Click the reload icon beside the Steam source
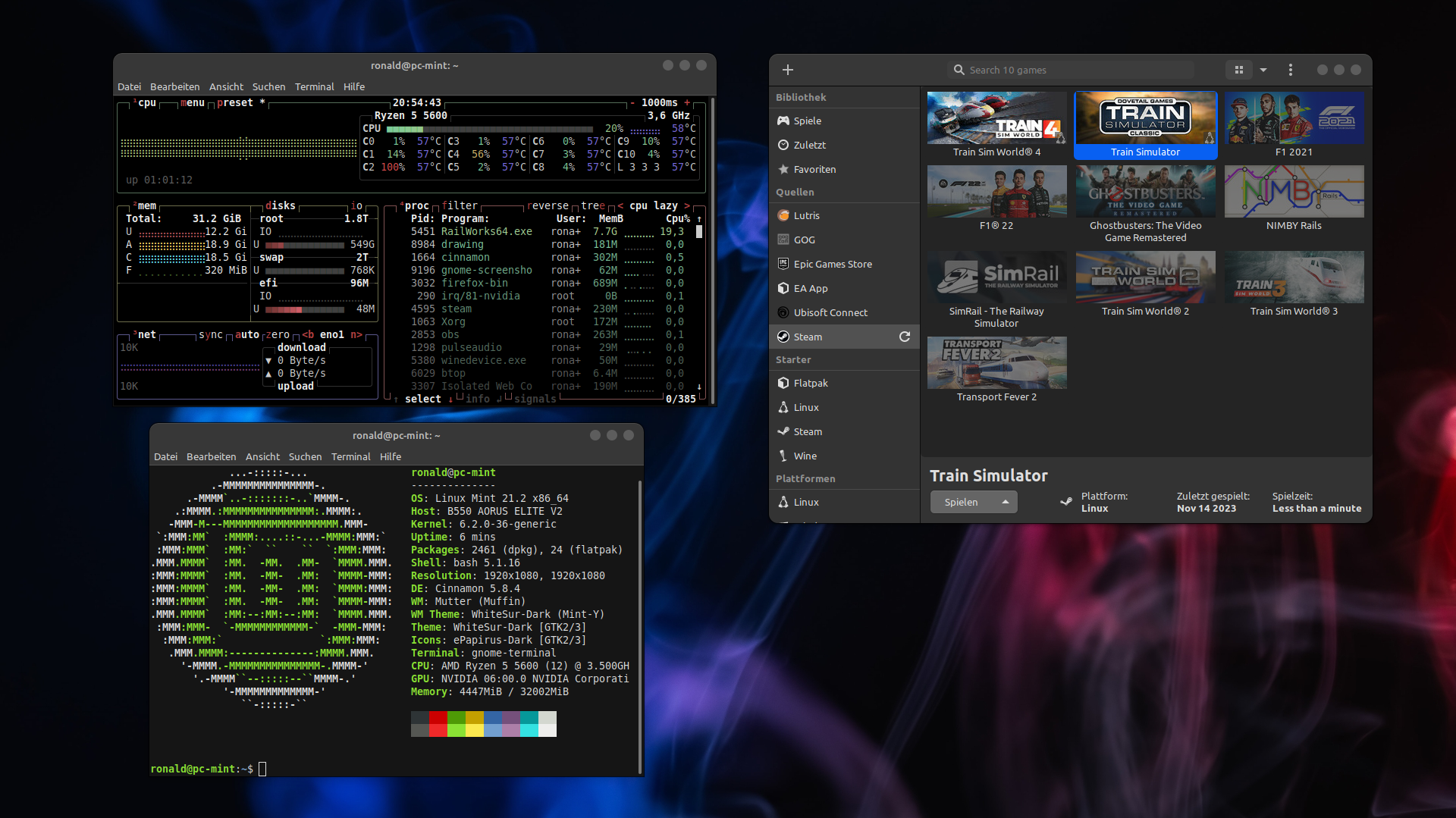The height and width of the screenshot is (818, 1456). 905,337
